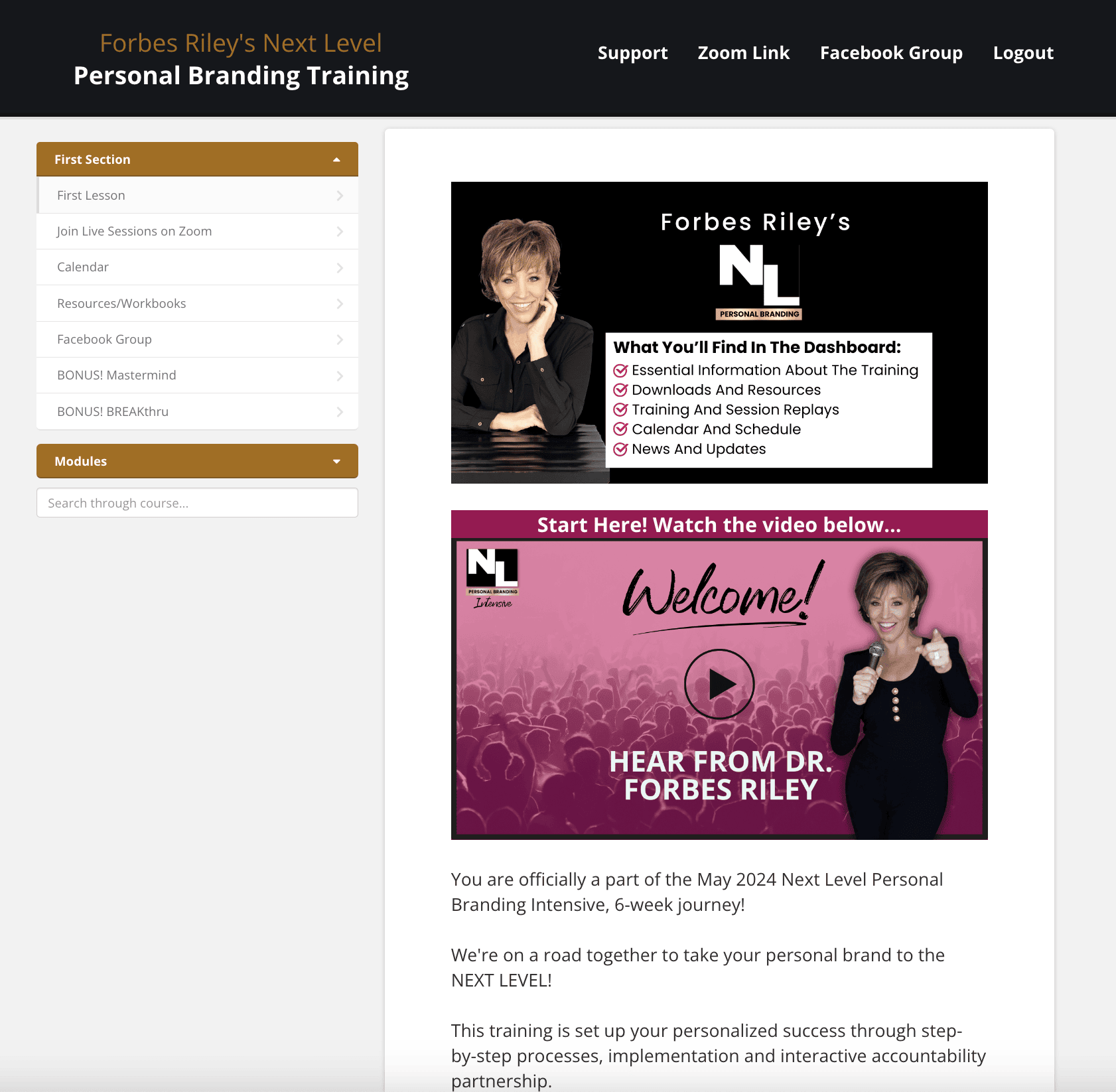Click the chevron beside BONUS! BREAKthru

pyautogui.click(x=340, y=412)
